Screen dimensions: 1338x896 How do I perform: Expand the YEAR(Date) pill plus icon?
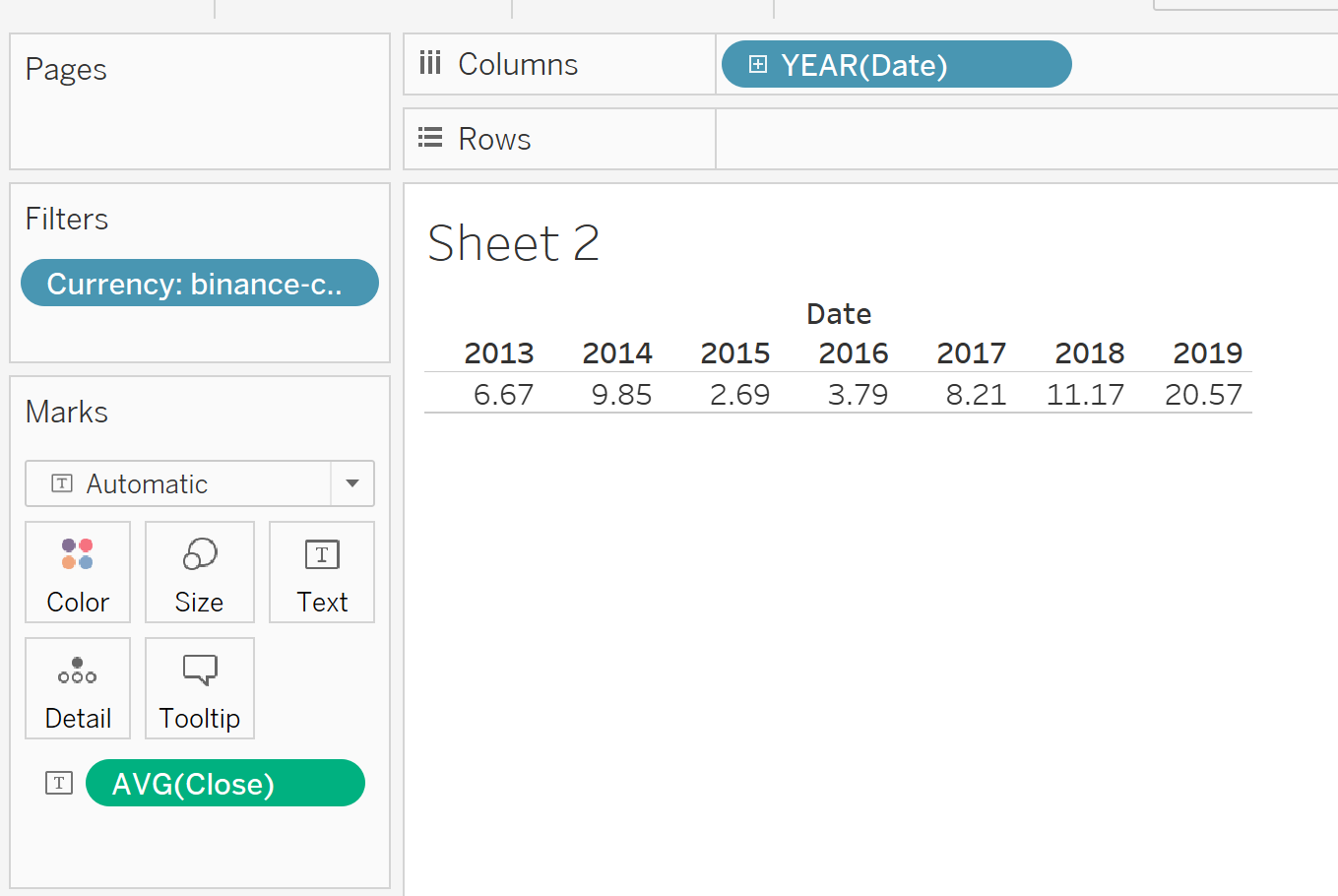point(758,65)
